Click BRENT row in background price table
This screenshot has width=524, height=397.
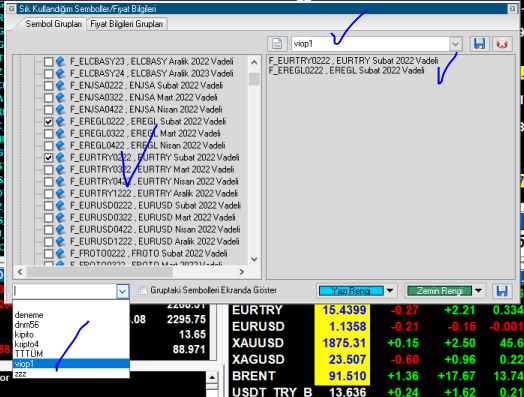coord(377,376)
